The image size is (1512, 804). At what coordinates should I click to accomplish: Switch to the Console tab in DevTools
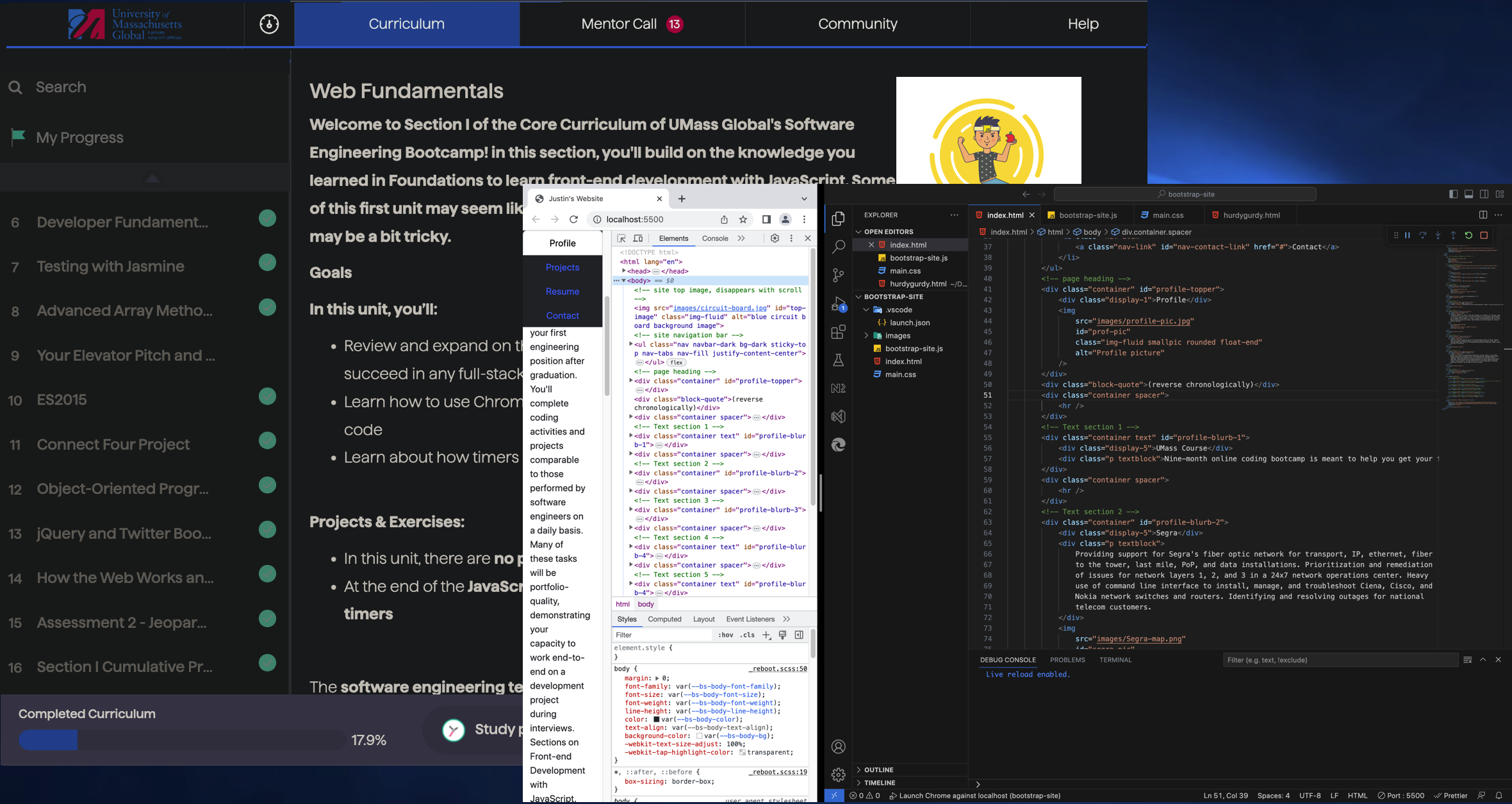point(714,238)
